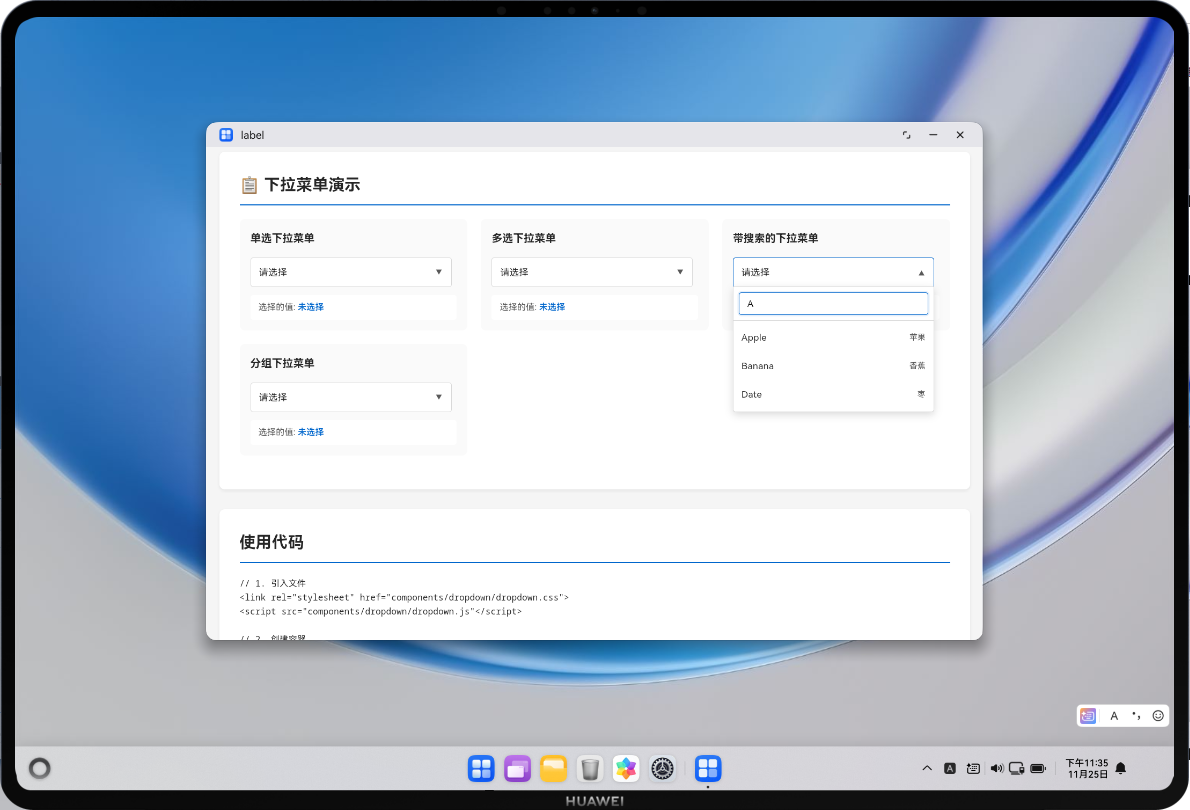Click the gradient AI icon in the input toolbar

click(1087, 715)
